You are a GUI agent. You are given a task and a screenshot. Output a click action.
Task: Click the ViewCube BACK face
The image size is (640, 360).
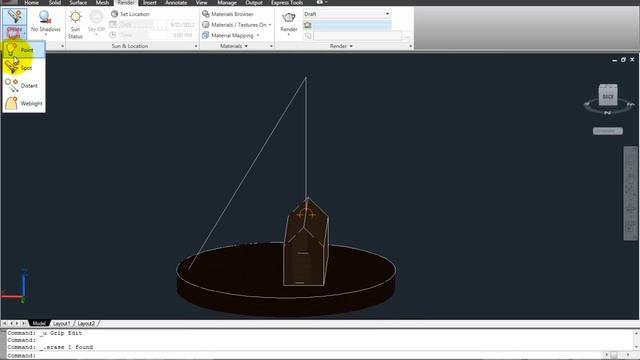(x=608, y=96)
